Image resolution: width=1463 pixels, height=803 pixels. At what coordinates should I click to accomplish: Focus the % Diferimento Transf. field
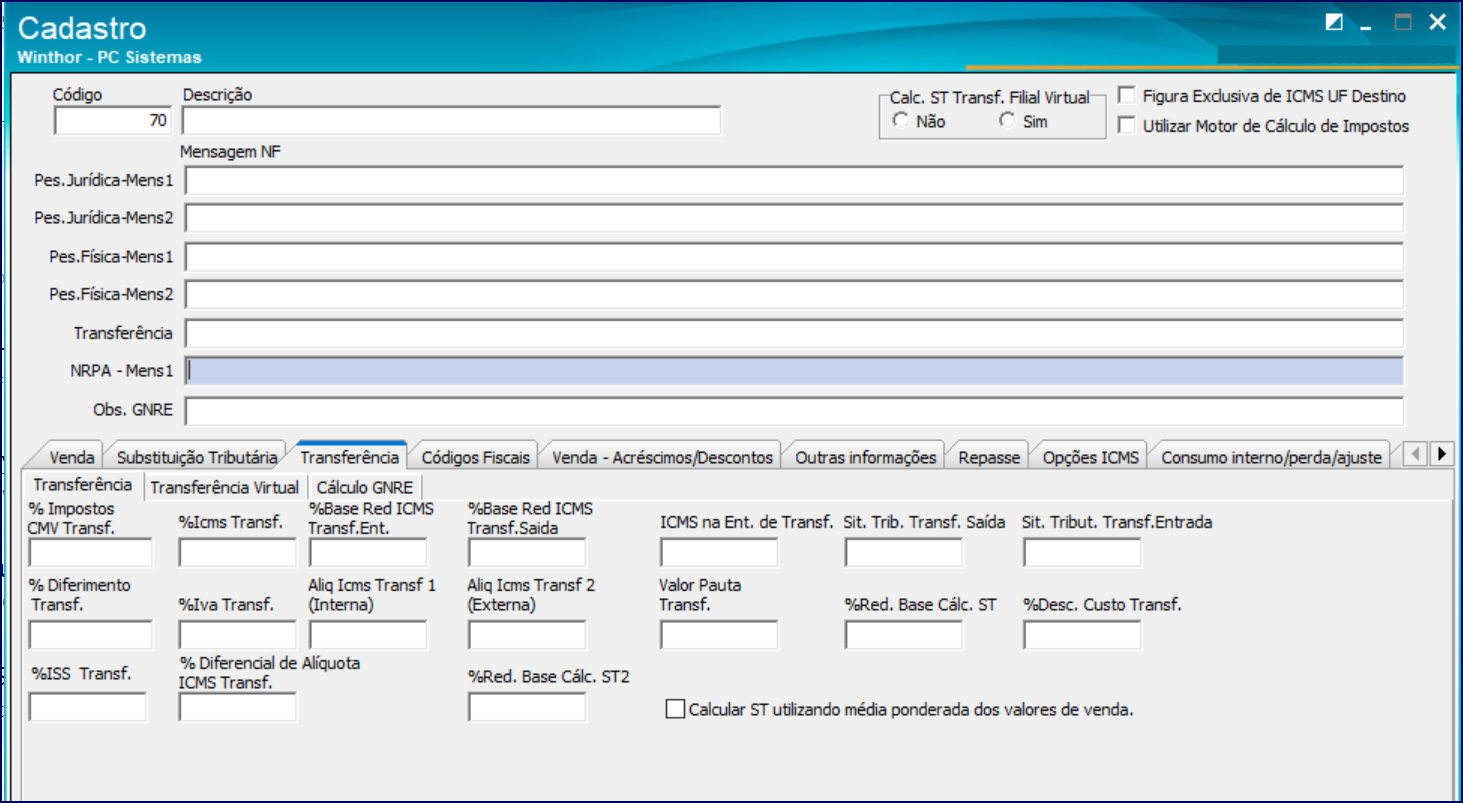(x=91, y=635)
